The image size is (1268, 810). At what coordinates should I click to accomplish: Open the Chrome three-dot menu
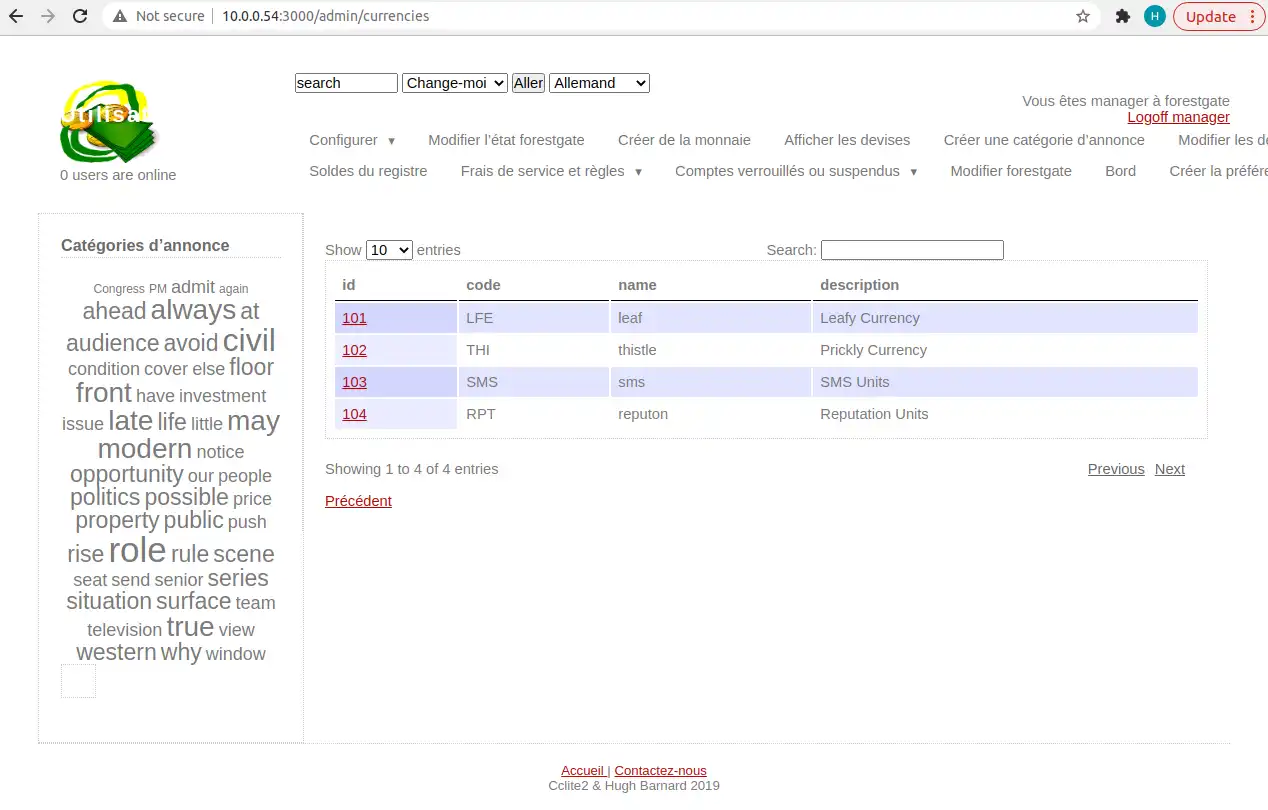pyautogui.click(x=1252, y=16)
